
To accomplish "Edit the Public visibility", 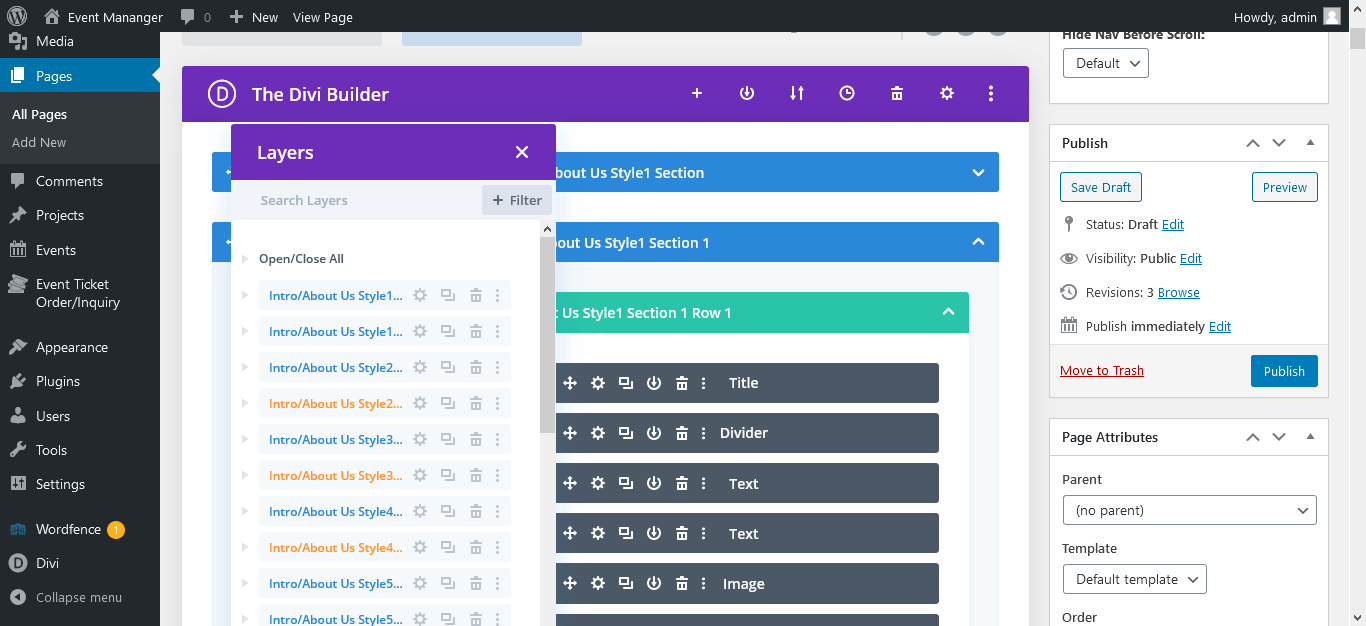I will point(1191,258).
